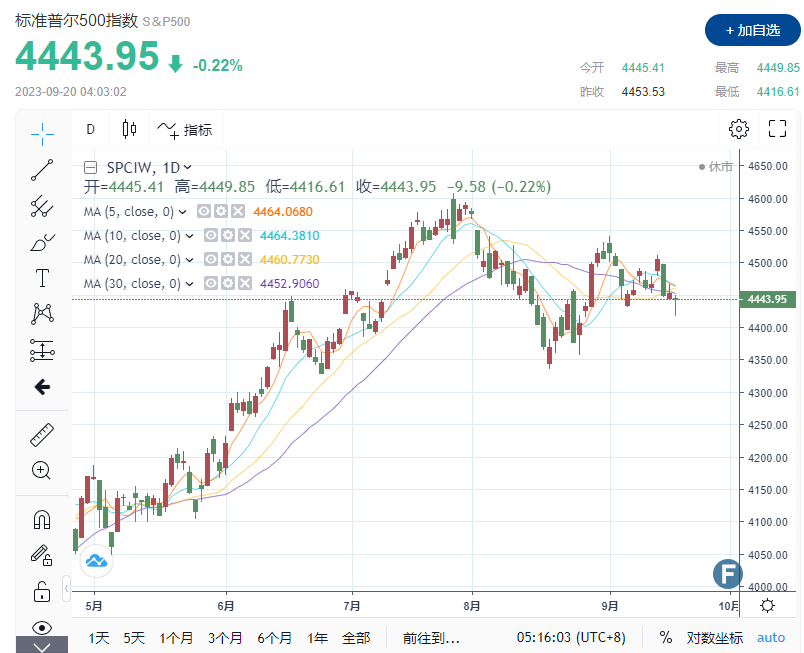Viewport: 804px width, 653px height.
Task: Open MA 5 indicator settings
Action: (221, 211)
